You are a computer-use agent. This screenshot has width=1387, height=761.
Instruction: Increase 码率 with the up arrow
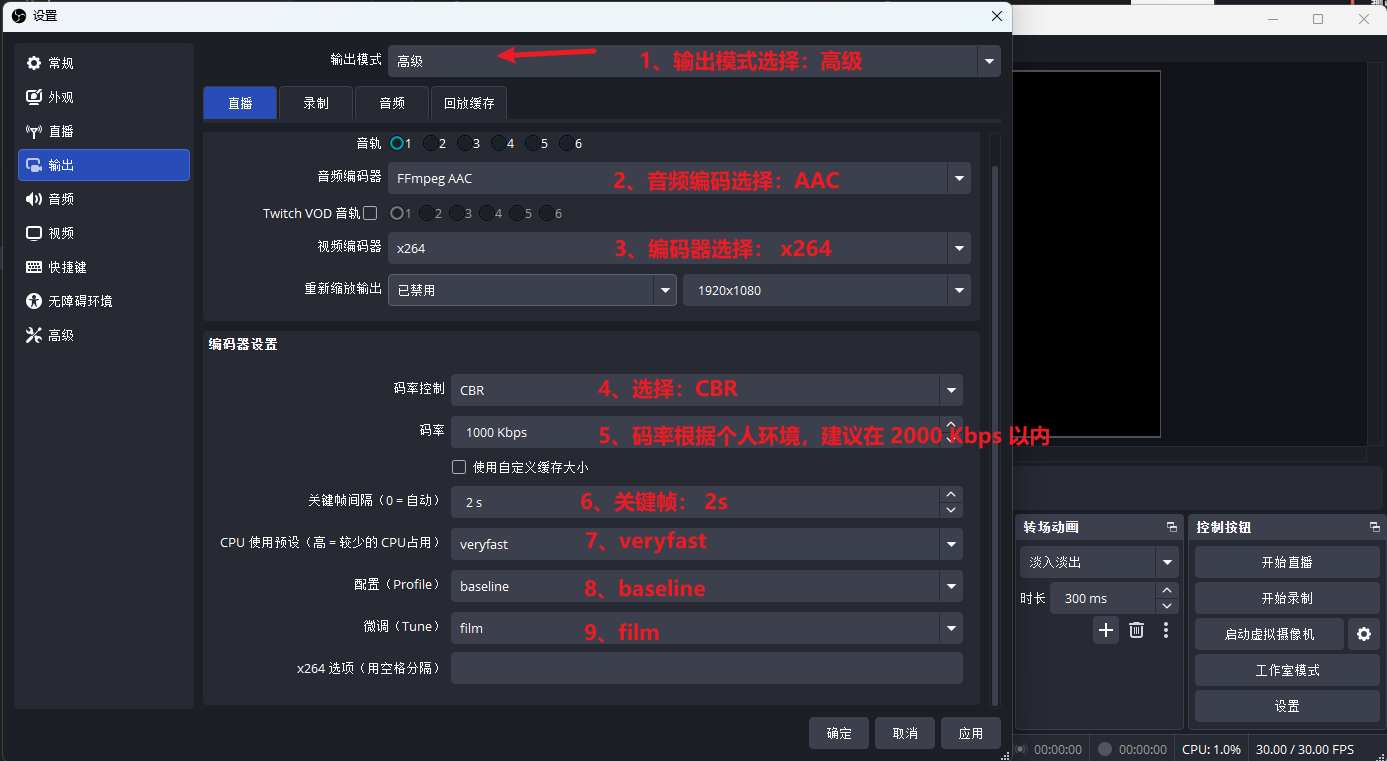pyautogui.click(x=951, y=425)
